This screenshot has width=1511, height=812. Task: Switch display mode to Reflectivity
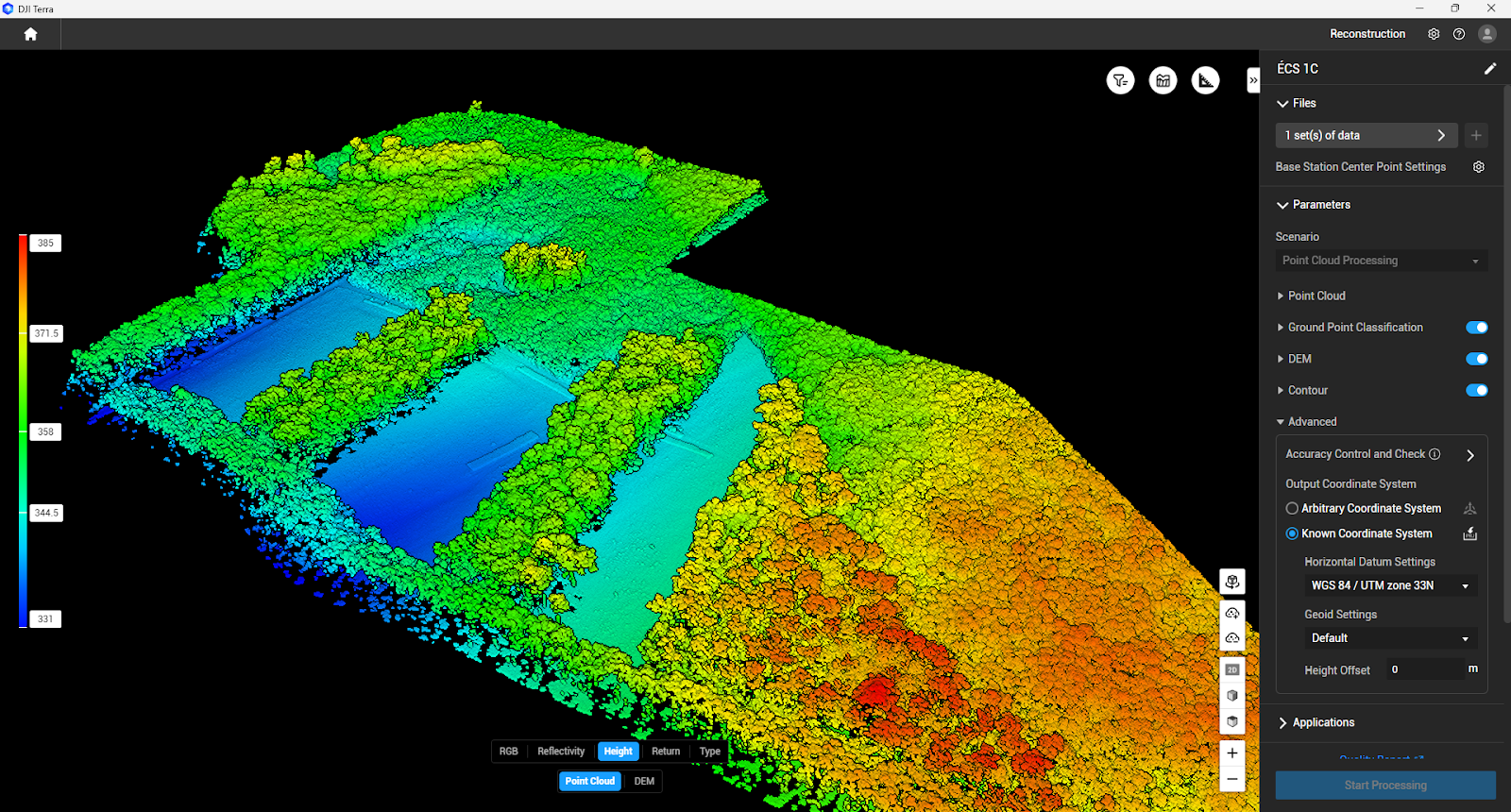tap(561, 752)
